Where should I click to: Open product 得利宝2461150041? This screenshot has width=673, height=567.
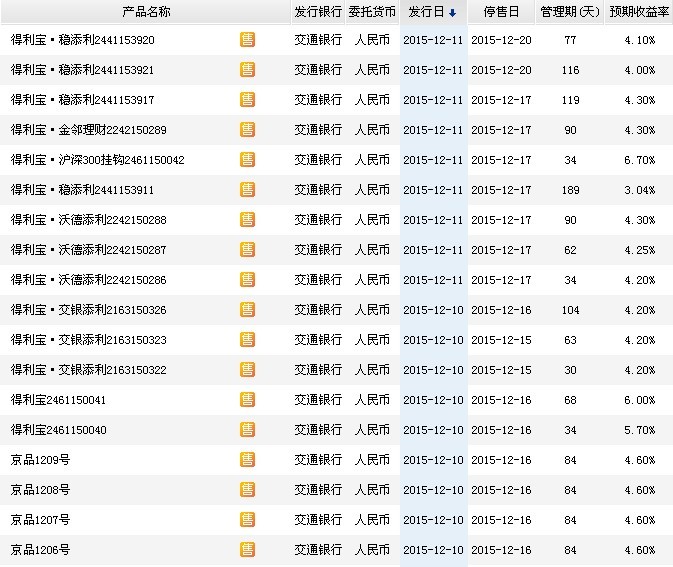tap(58, 400)
